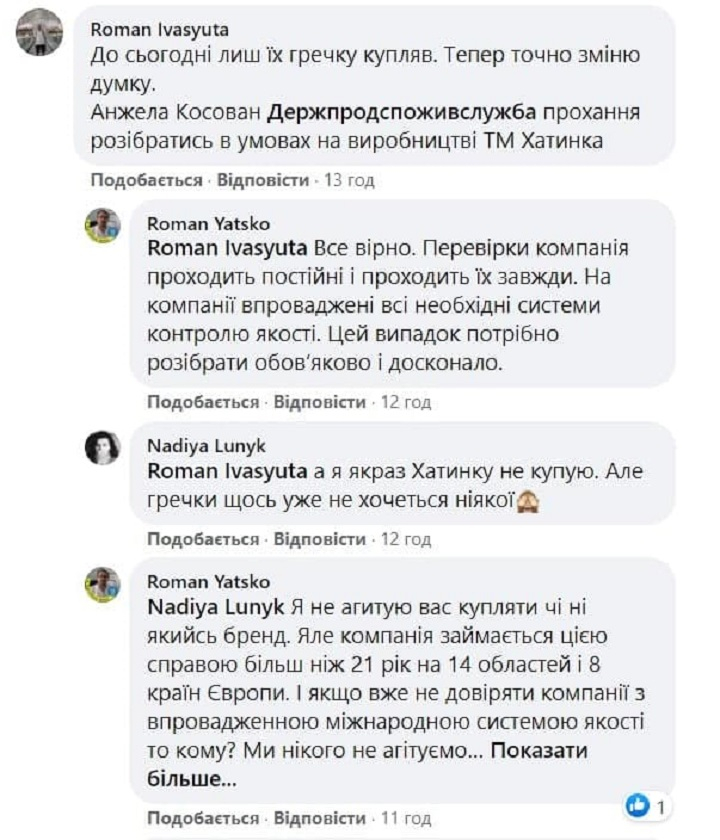Click Roman Yatsko's avatar on first reply
This screenshot has height=840, width=720.
(103, 226)
